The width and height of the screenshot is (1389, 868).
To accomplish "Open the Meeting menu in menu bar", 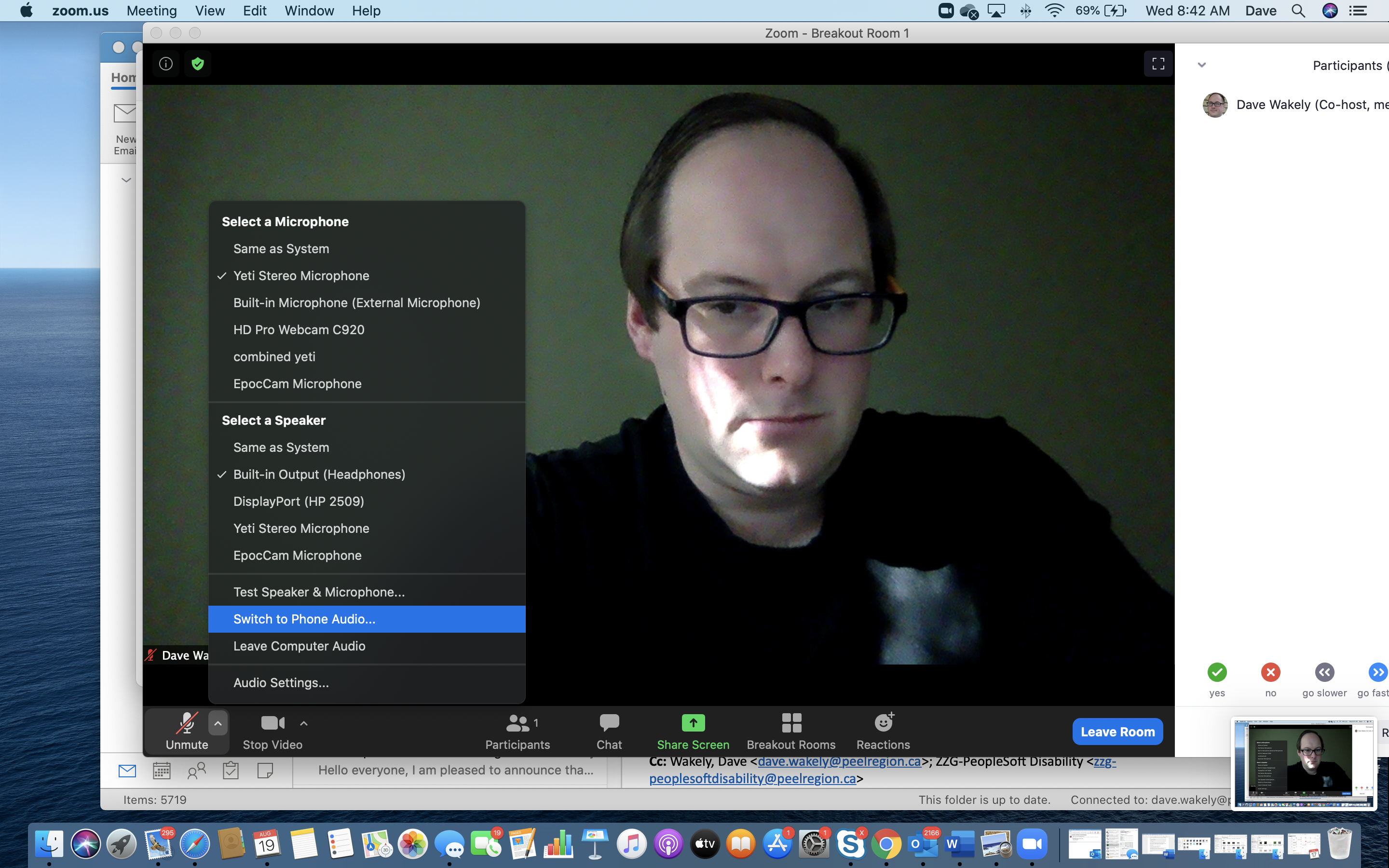I will (151, 11).
